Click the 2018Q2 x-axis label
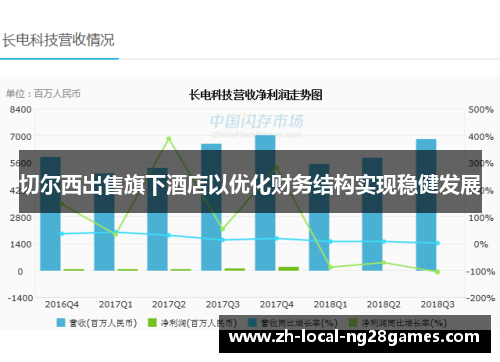 (384, 304)
